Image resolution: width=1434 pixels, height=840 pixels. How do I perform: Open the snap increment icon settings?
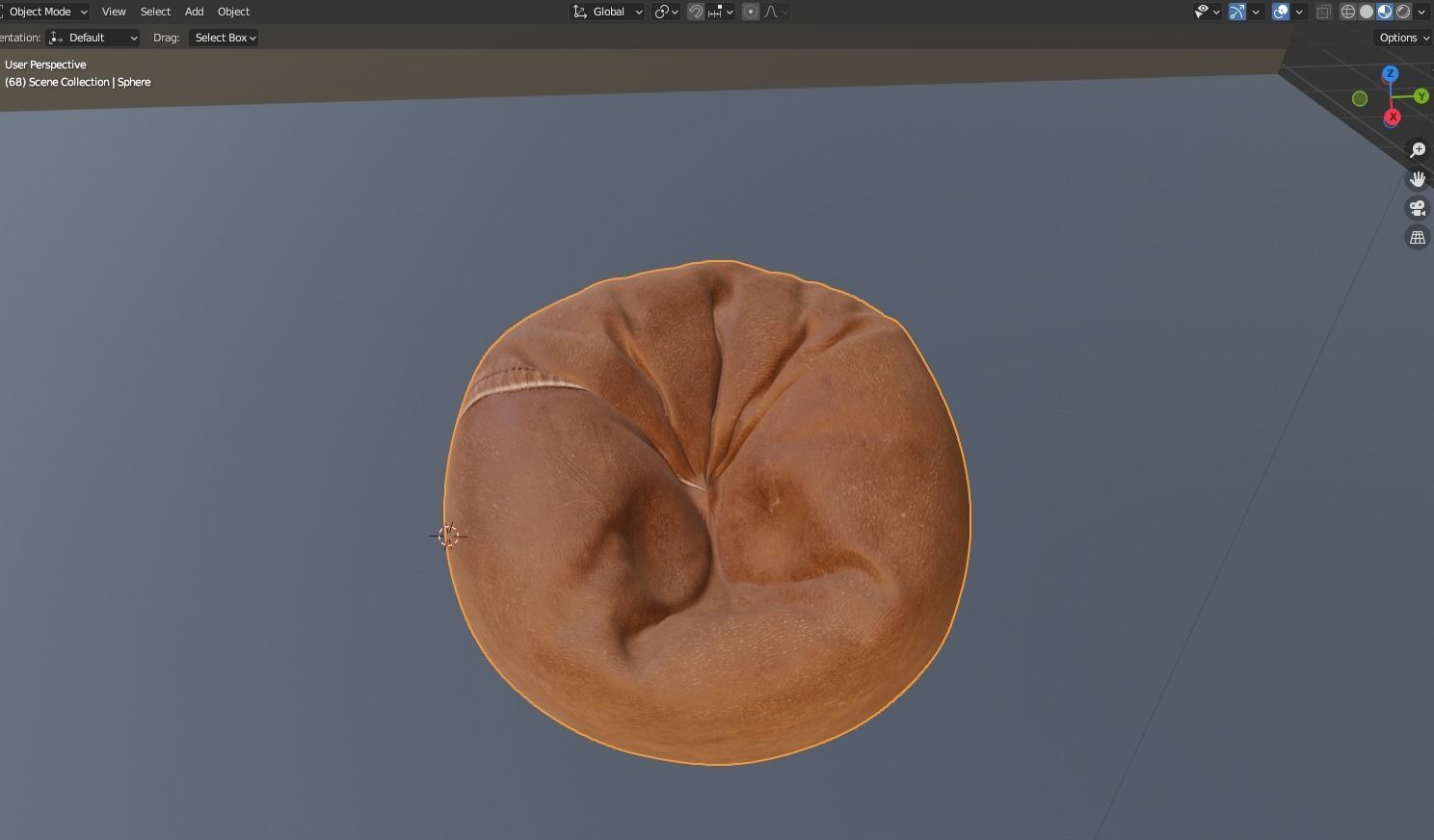715,12
